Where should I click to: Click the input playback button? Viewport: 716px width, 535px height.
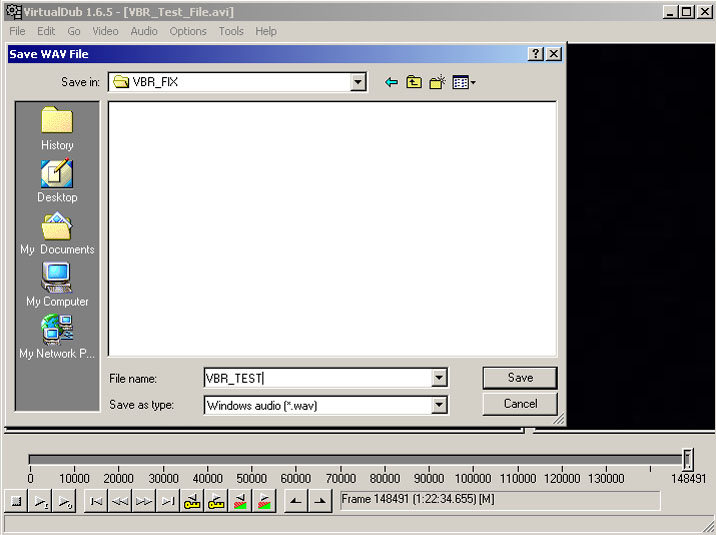point(41,501)
